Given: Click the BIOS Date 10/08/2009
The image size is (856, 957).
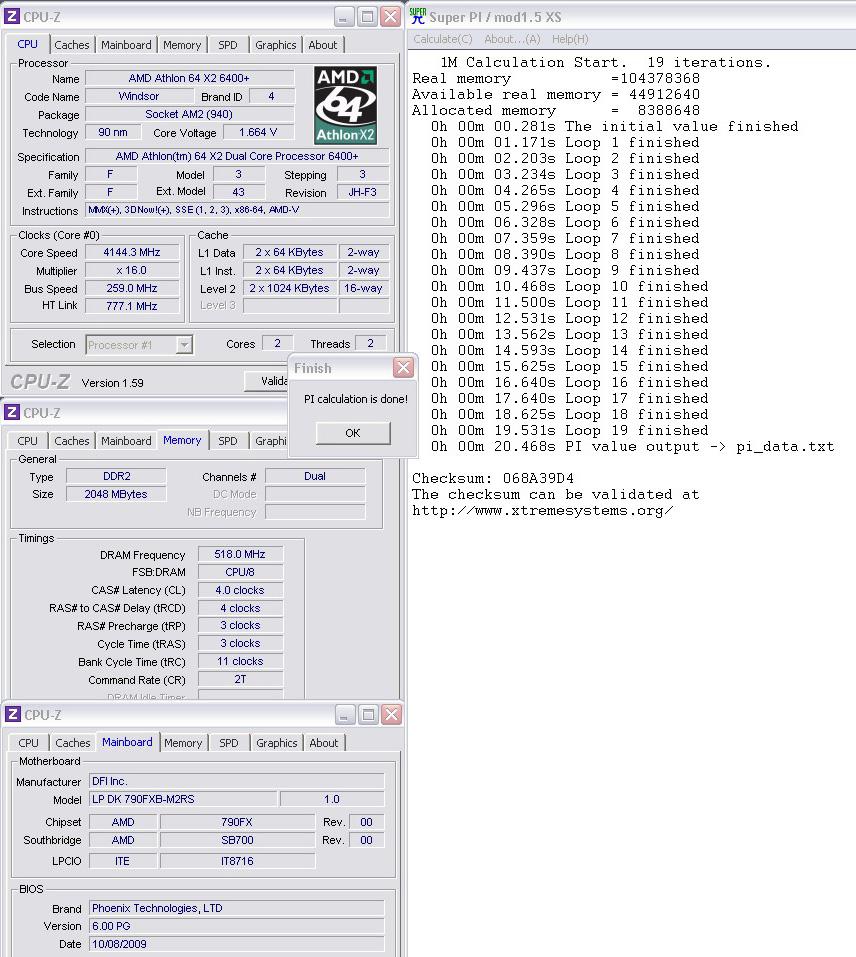Looking at the screenshot, I should coord(237,944).
